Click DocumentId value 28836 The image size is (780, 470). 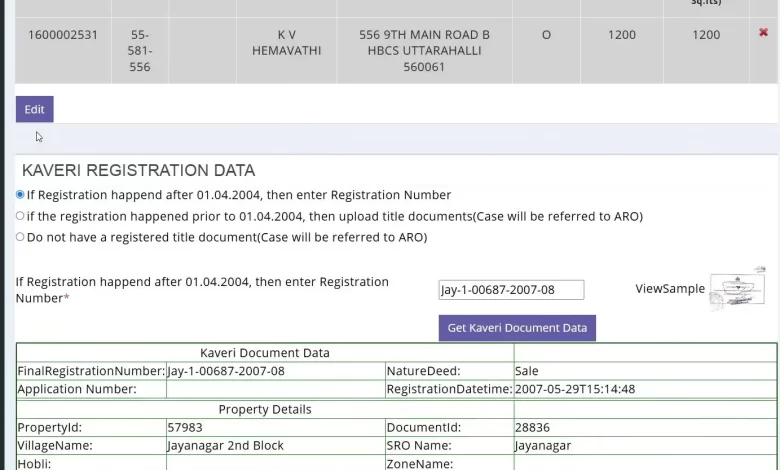point(532,427)
